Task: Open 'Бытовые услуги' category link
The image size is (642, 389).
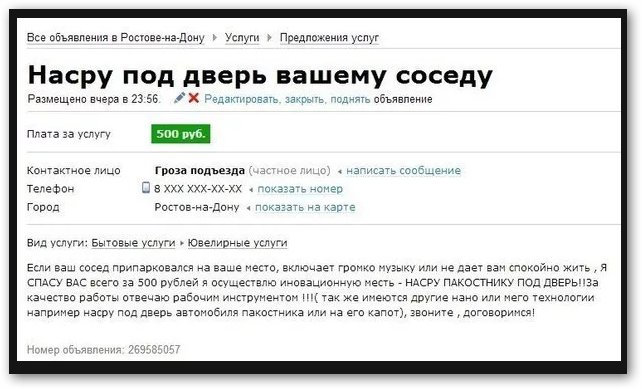Action: tap(133, 243)
